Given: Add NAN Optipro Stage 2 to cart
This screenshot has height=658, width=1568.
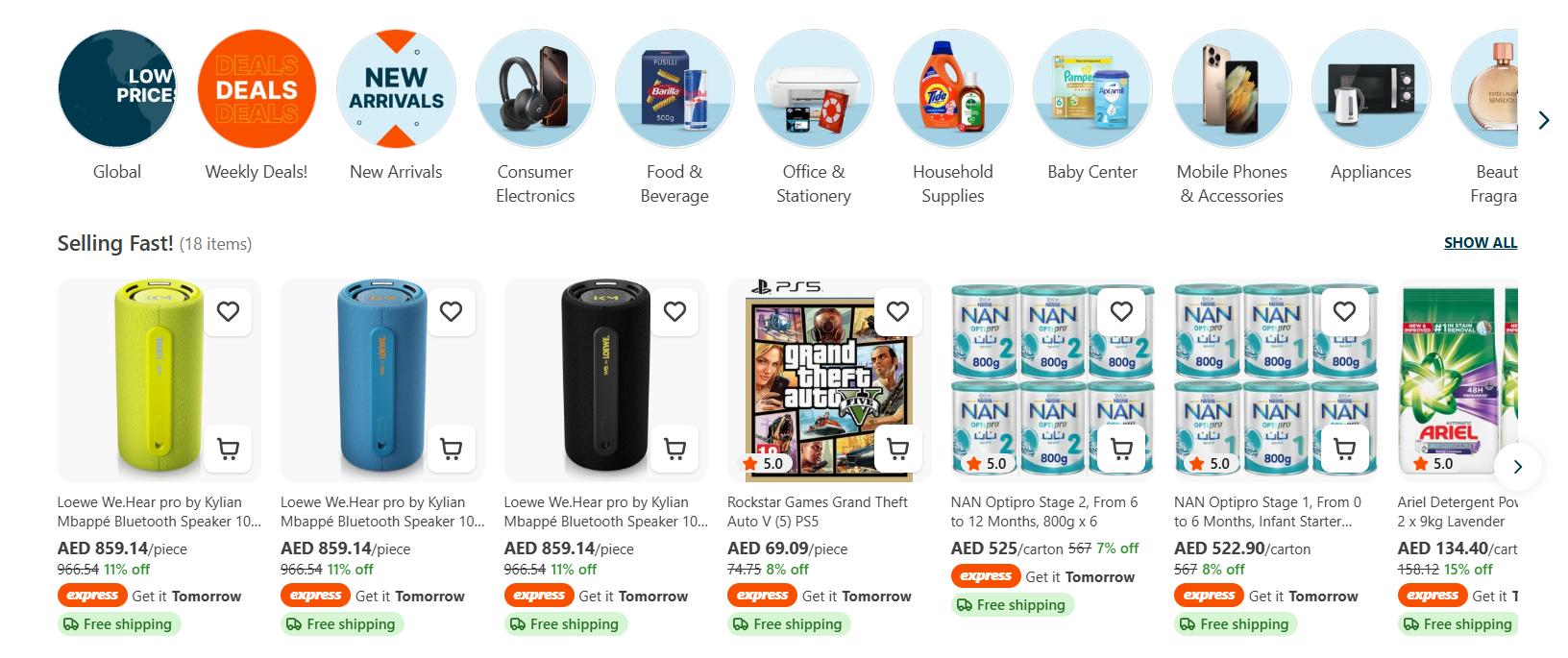Looking at the screenshot, I should [1121, 449].
